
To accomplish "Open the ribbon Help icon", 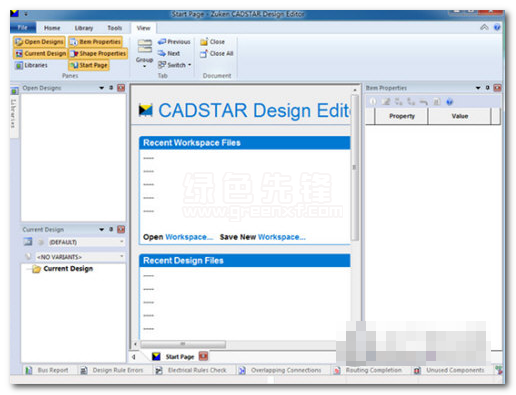I will [x=497, y=27].
